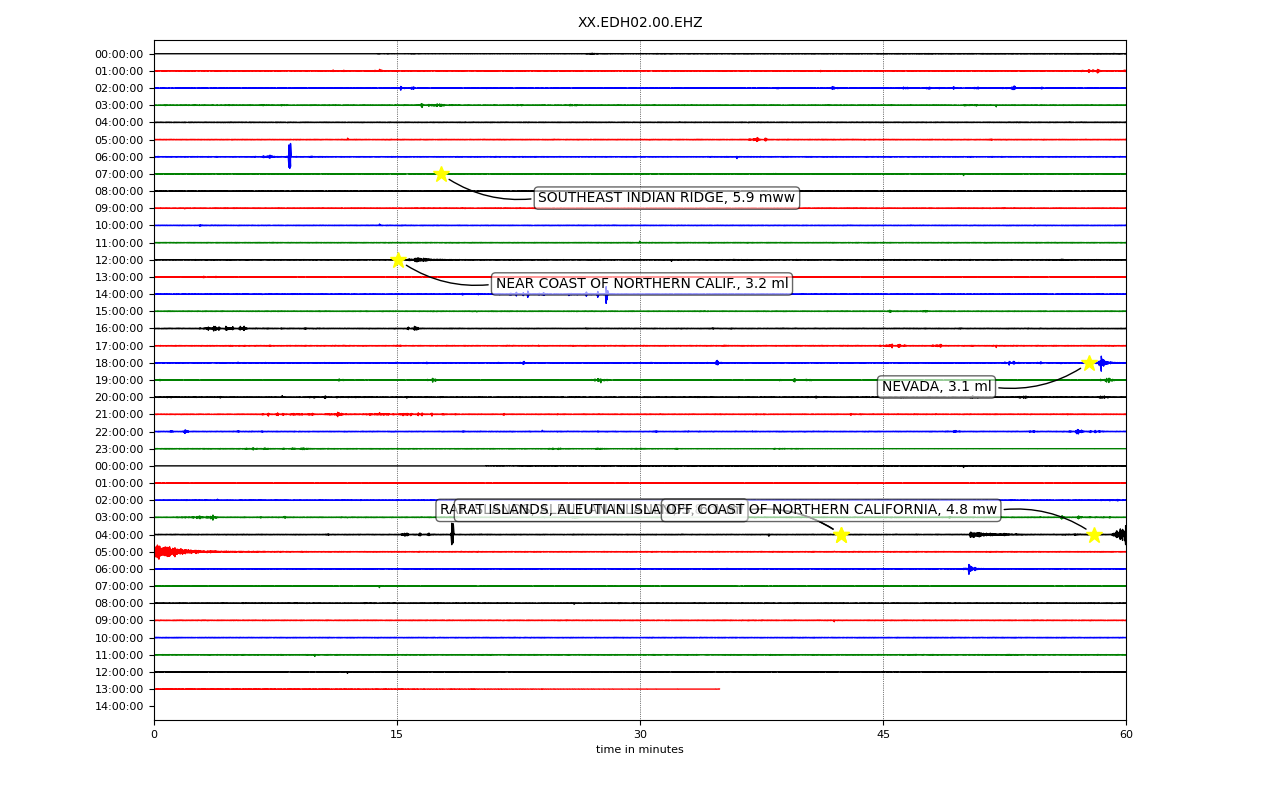Image resolution: width=1280 pixels, height=800 pixels.
Task: Click the 15 tick on the time axis
Action: point(397,735)
